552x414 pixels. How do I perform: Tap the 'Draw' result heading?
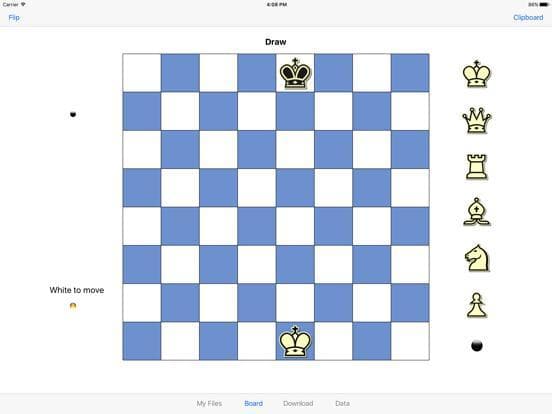click(276, 42)
